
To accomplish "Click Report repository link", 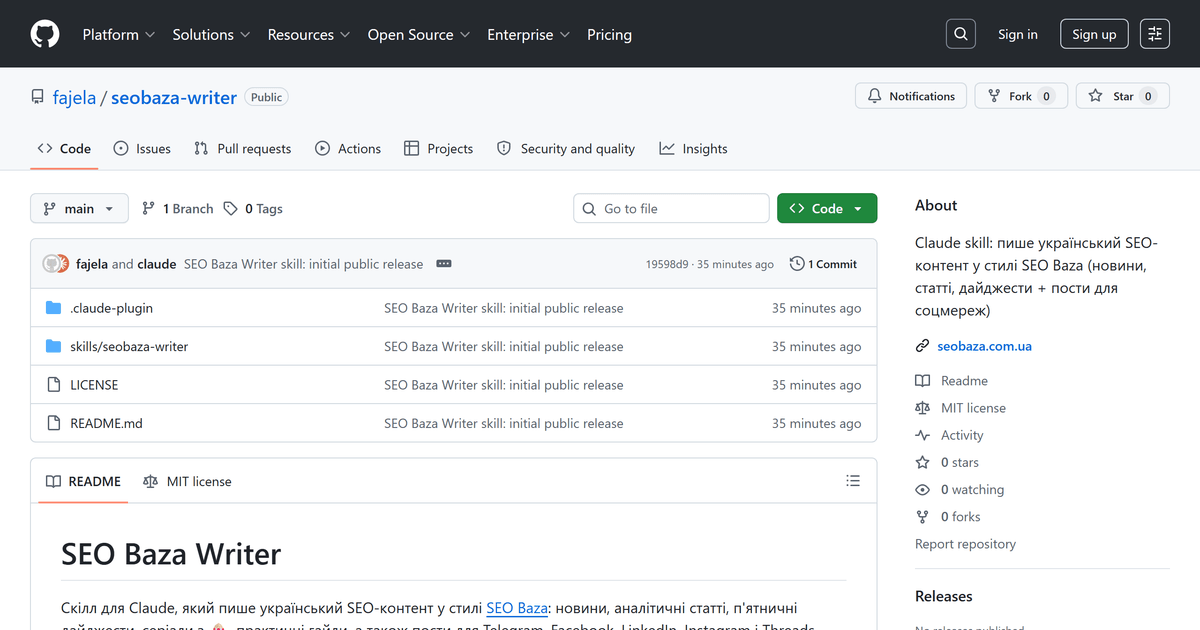I will 965,544.
